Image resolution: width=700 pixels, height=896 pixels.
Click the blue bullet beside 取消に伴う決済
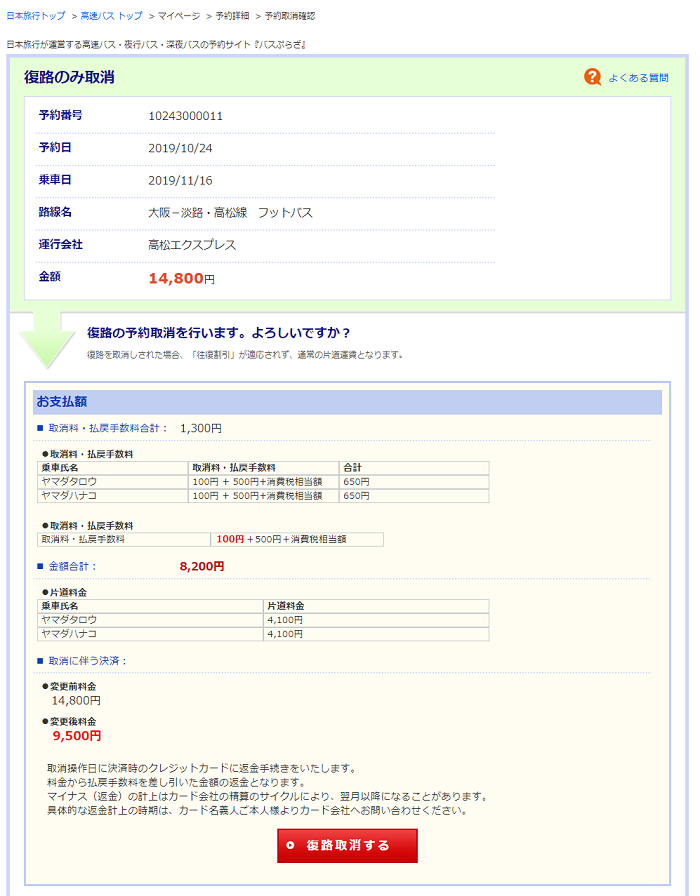tap(41, 661)
